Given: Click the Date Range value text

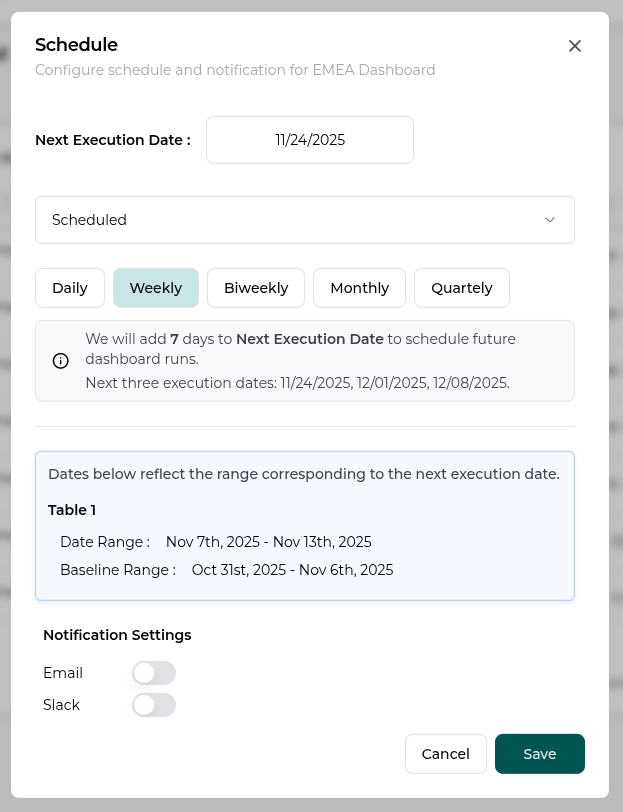Looking at the screenshot, I should click(x=268, y=542).
